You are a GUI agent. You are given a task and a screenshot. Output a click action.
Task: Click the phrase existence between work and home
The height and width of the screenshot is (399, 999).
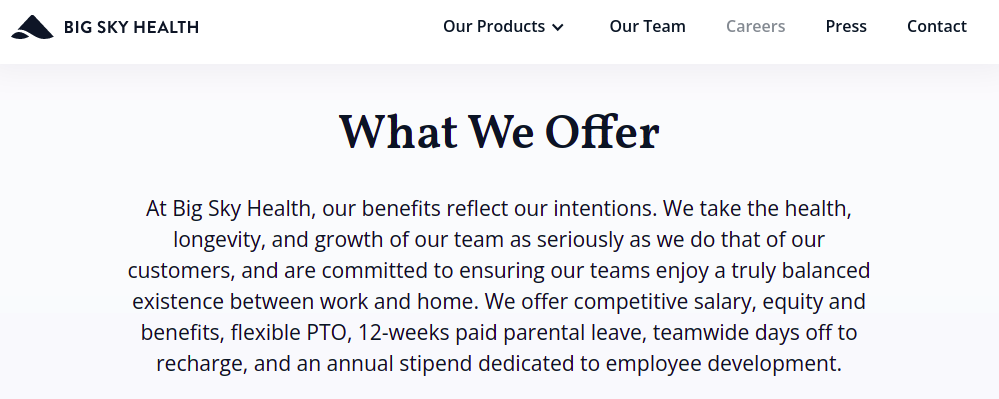[x=305, y=301]
